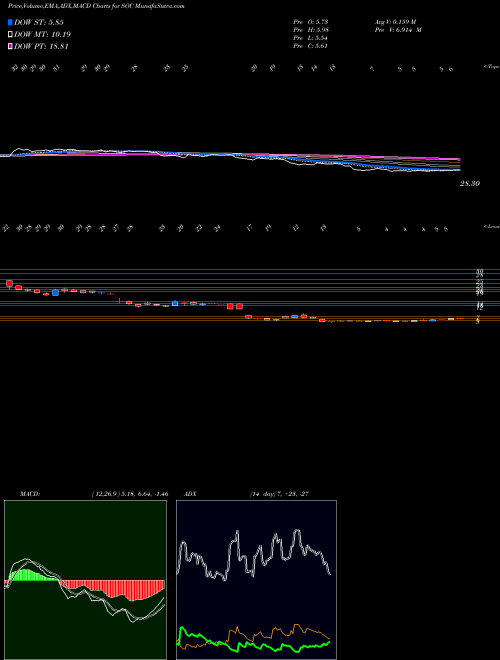Viewport: 500px width, 660px height.
Task: Click the ADX "(14 day) 7, +28, -27" values
Action: click(x=279, y=494)
